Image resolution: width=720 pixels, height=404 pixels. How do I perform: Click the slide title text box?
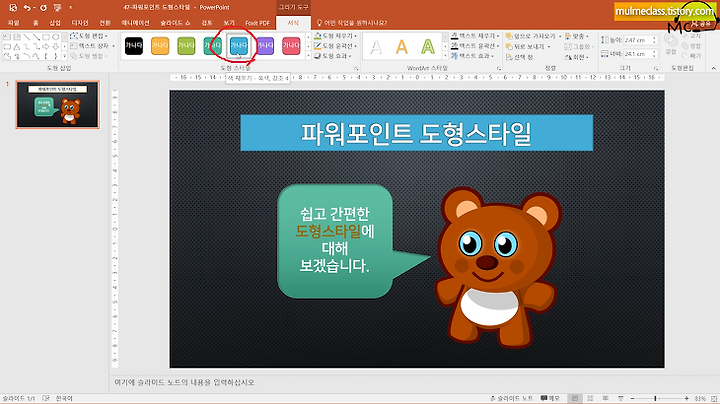416,133
